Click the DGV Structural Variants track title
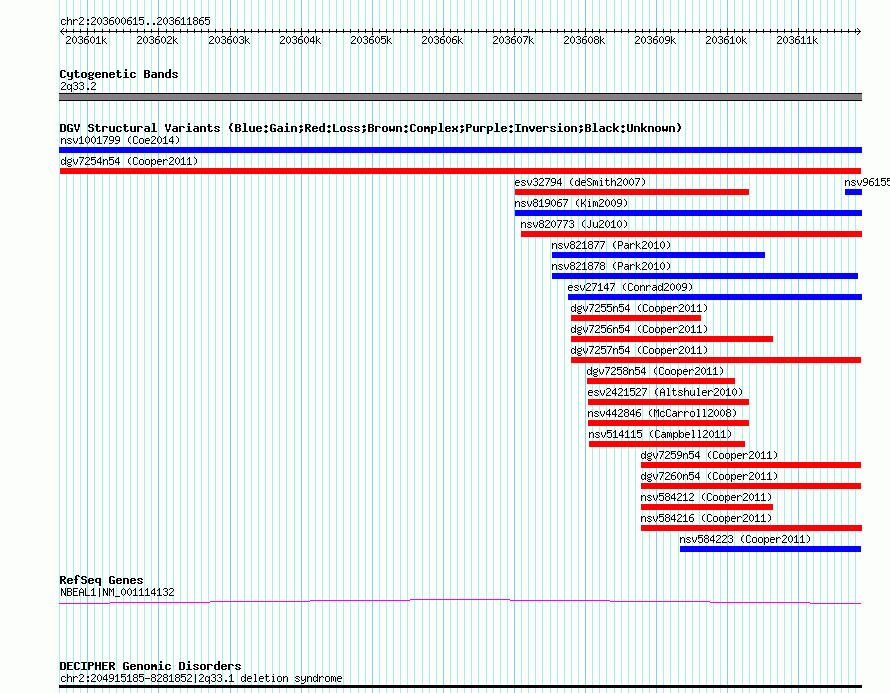890x693 pixels. [370, 128]
